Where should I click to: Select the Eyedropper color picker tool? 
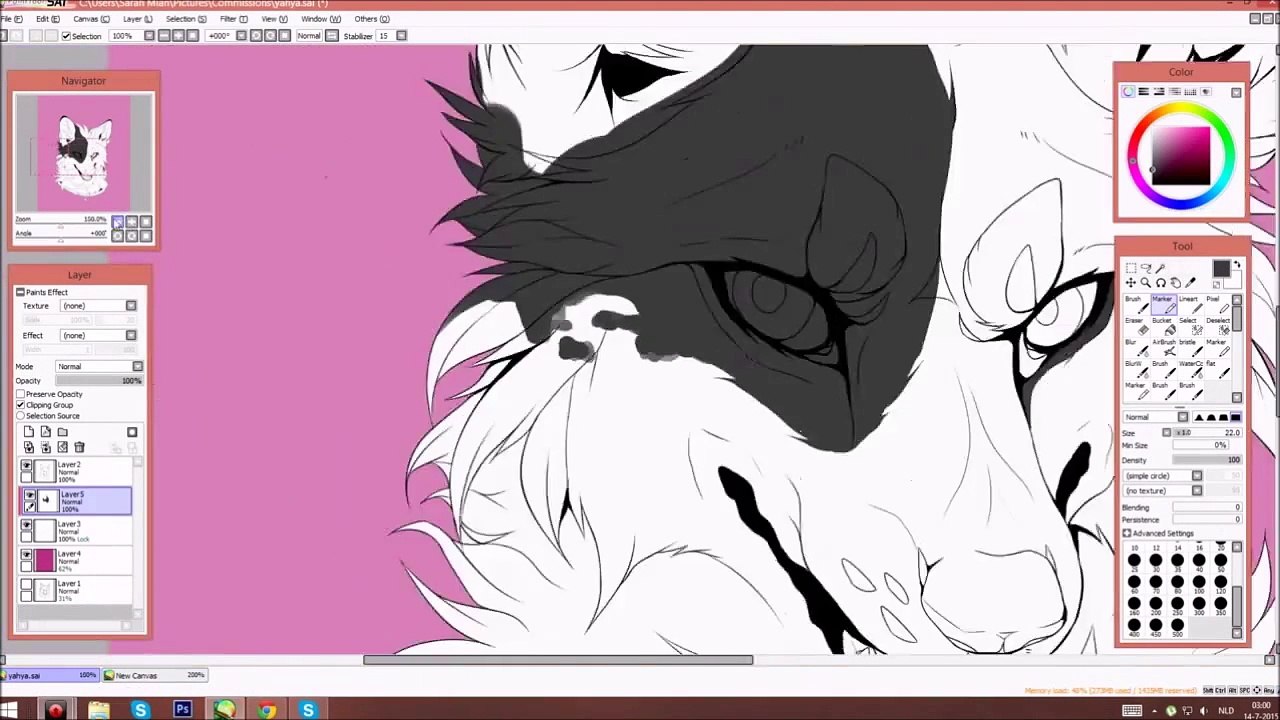click(1191, 283)
